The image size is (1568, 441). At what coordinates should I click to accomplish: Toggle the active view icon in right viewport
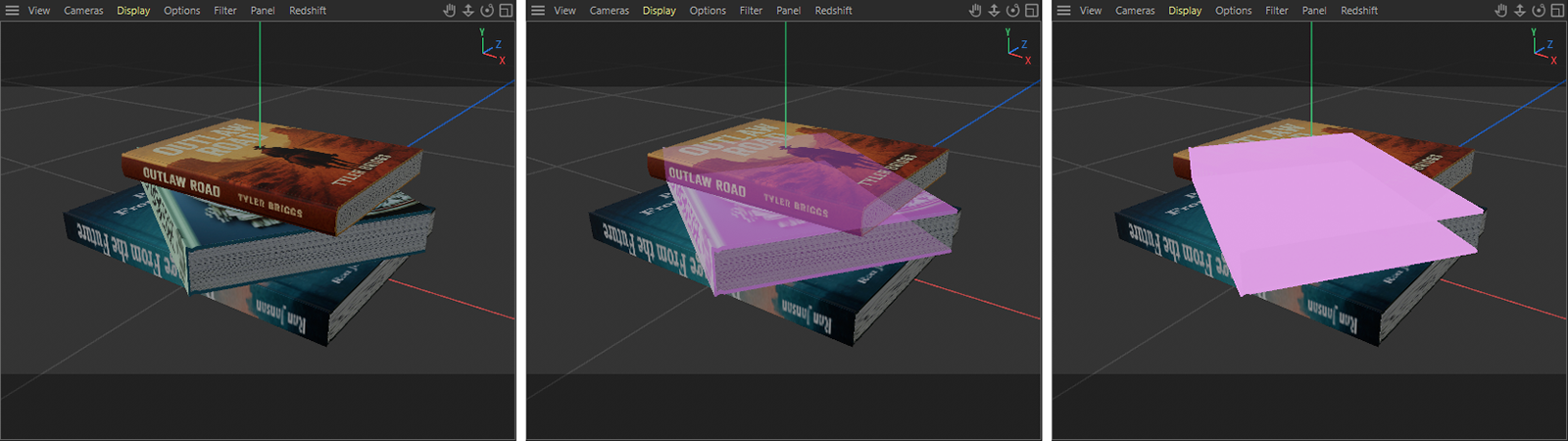pos(1557,11)
